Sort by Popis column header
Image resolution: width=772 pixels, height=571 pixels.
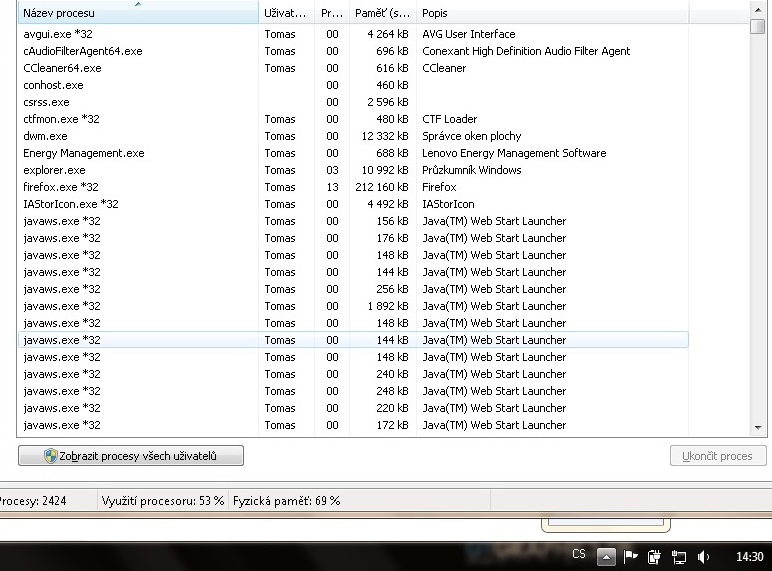point(552,13)
